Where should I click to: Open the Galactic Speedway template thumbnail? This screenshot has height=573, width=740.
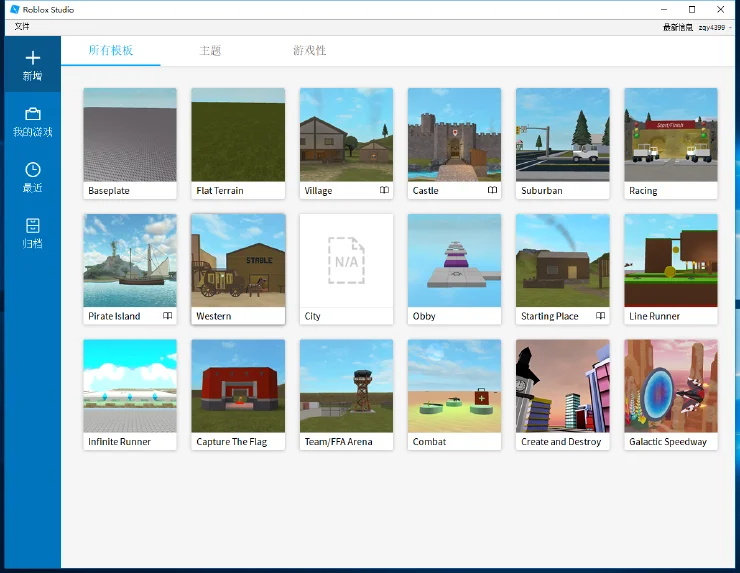tap(671, 386)
